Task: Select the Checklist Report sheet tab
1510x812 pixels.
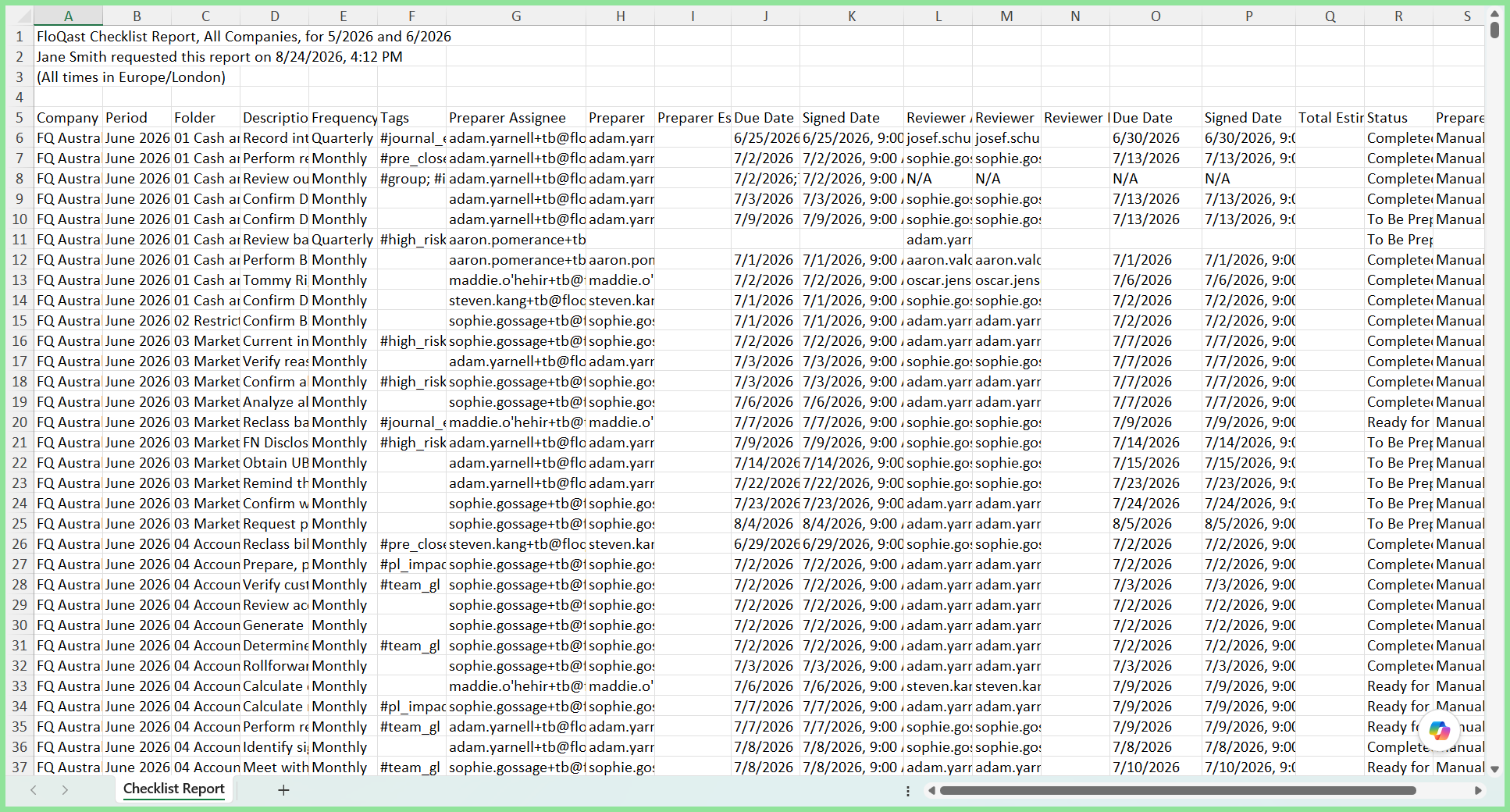Action: [x=173, y=789]
